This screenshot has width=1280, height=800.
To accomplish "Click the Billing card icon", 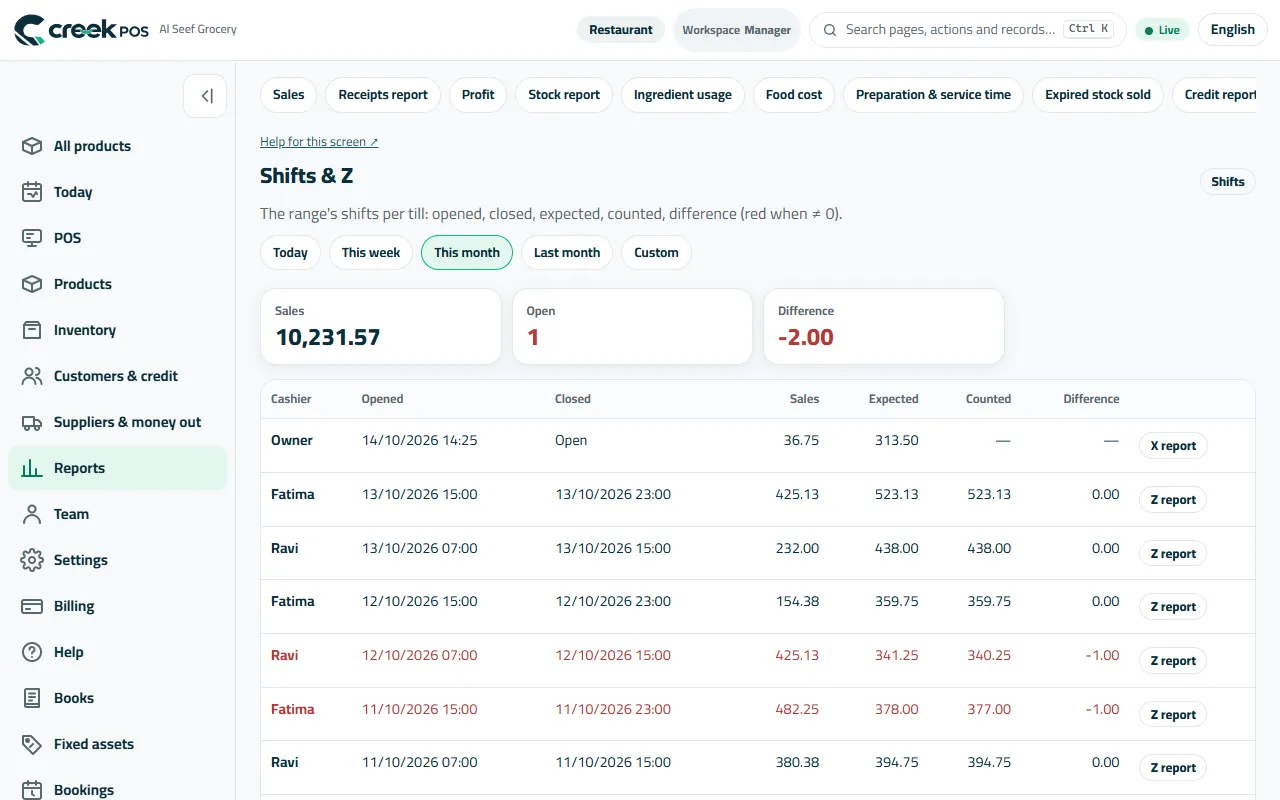I will coord(32,606).
